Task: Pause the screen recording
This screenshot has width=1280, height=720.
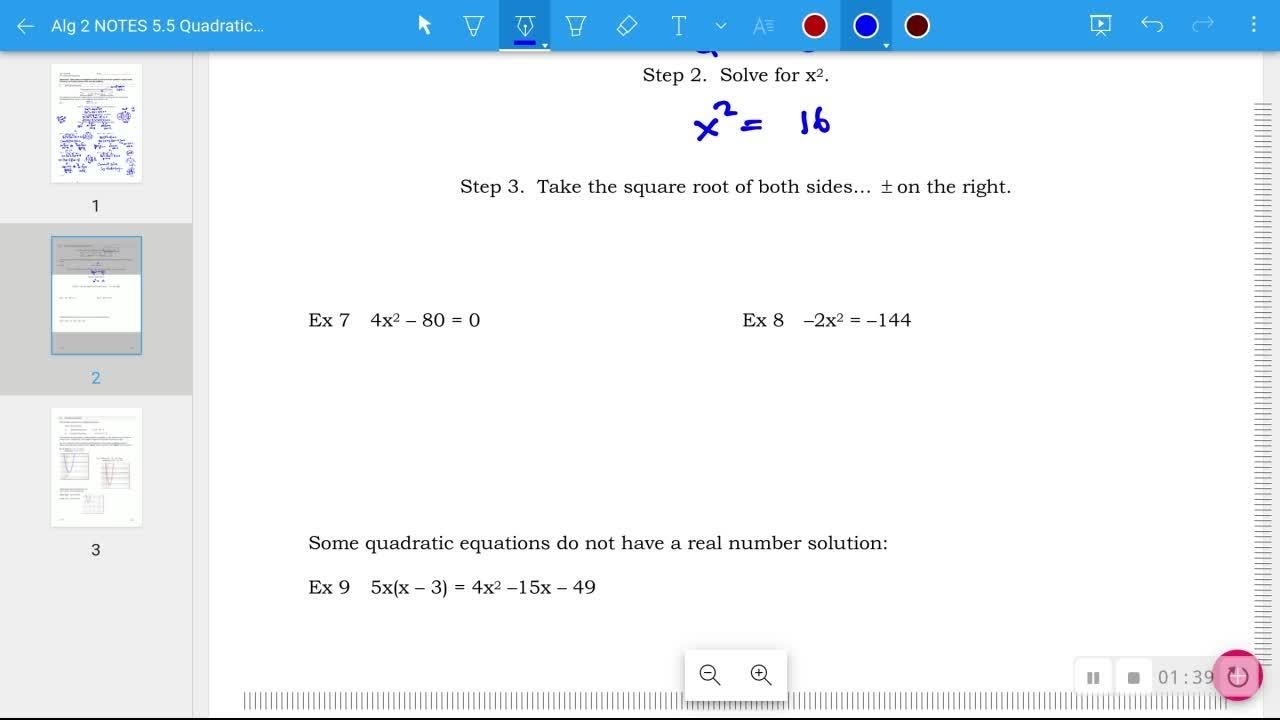Action: (x=1093, y=678)
